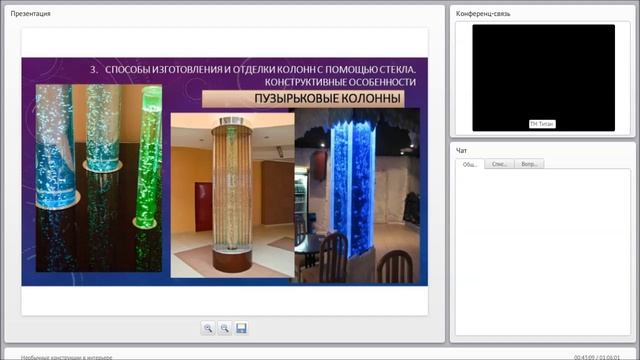Screen dimensions: 640x360
Task: Click the lobby bubble column photo
Action: tap(232, 195)
